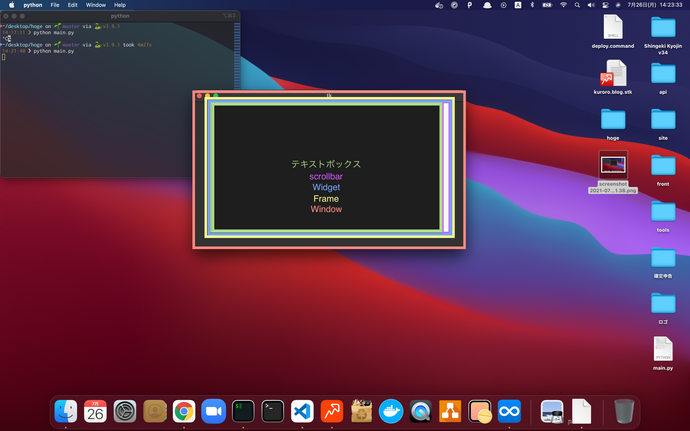Open the blue infinity app in the Dock
The image size is (690, 431).
pos(509,411)
